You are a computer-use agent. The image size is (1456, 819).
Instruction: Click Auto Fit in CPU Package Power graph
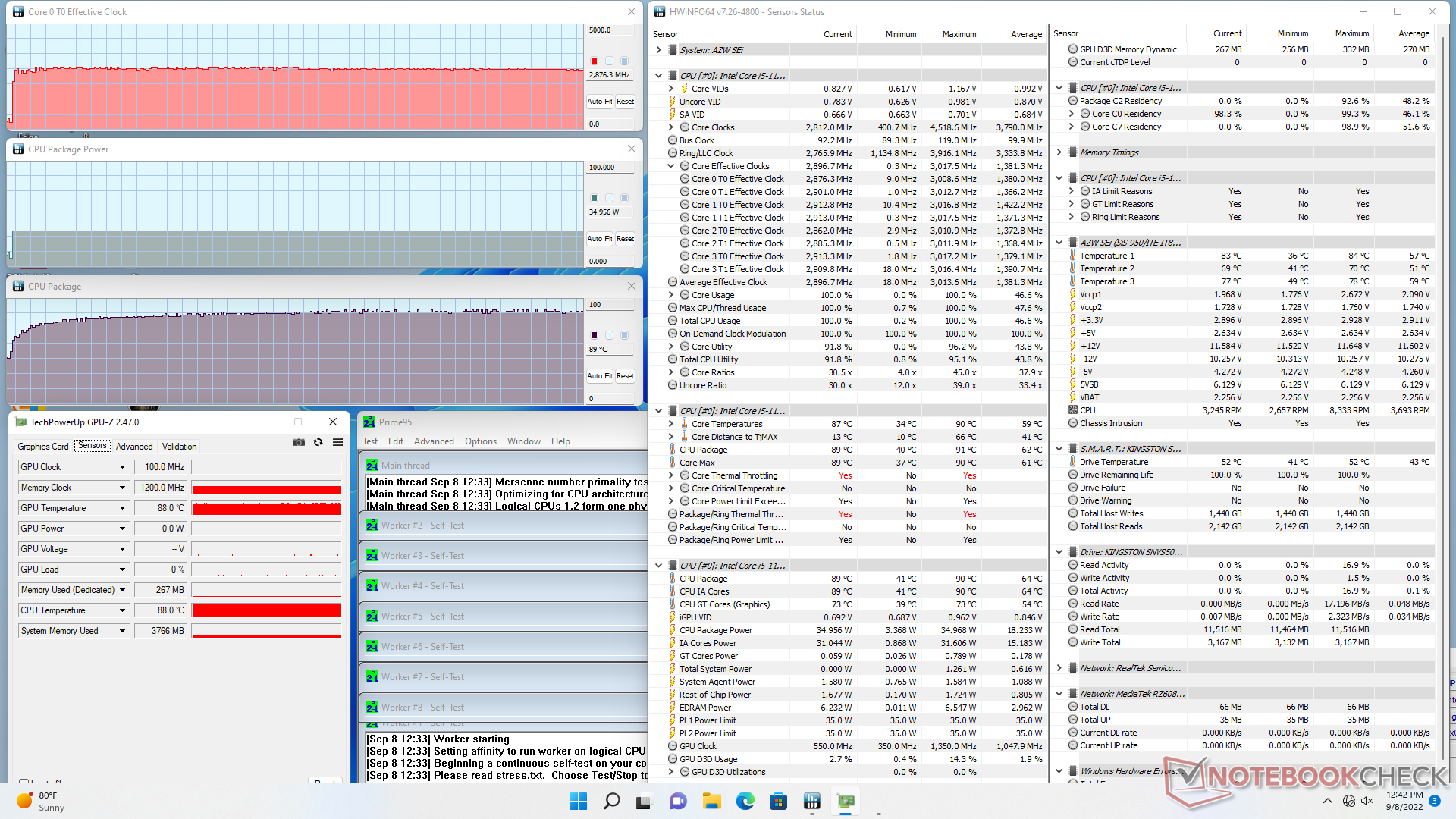click(x=599, y=238)
